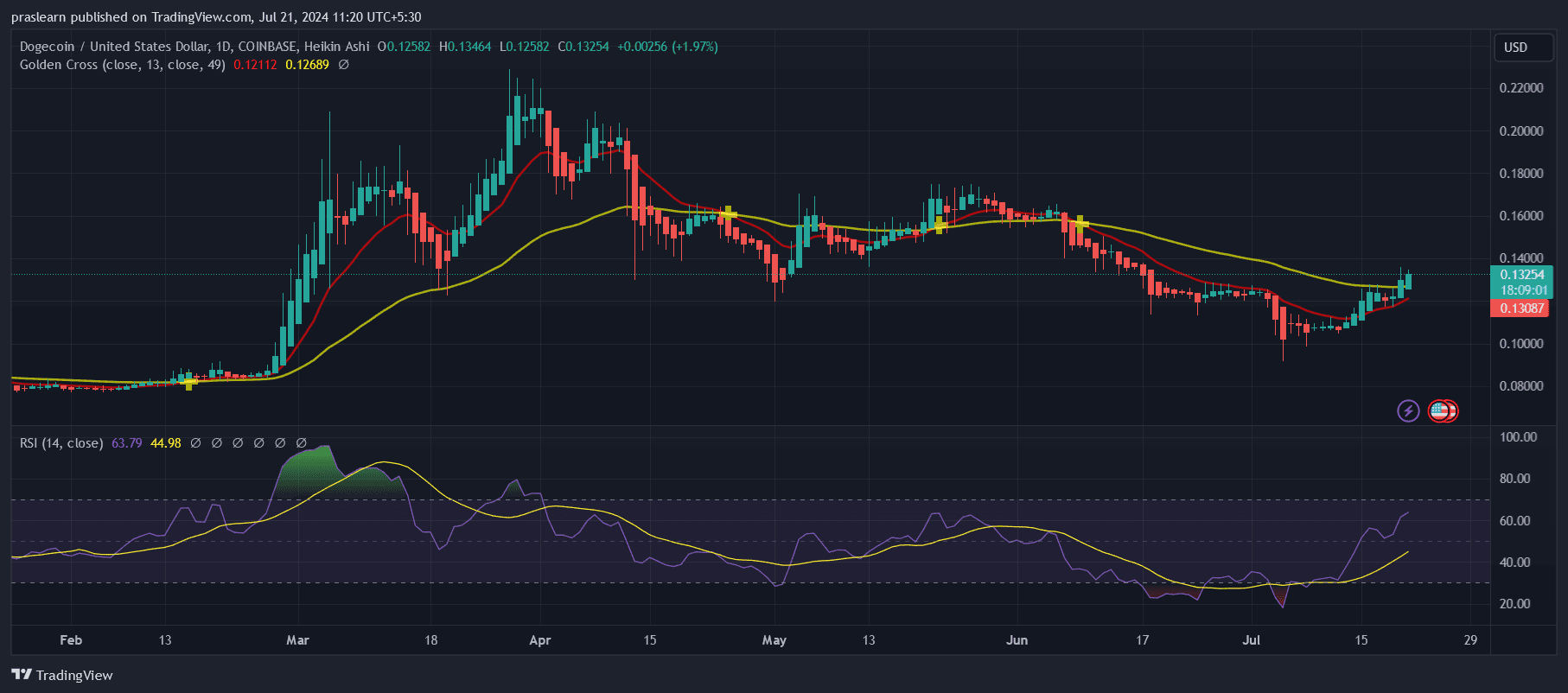The width and height of the screenshot is (1568, 693).
Task: Click the green current price label 0.13254
Action: (x=1521, y=275)
